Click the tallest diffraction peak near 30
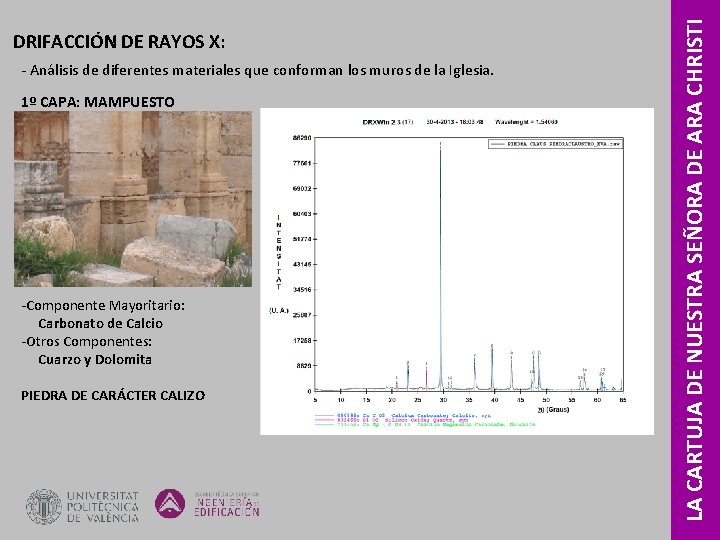The width and height of the screenshot is (720, 540). tap(440, 265)
